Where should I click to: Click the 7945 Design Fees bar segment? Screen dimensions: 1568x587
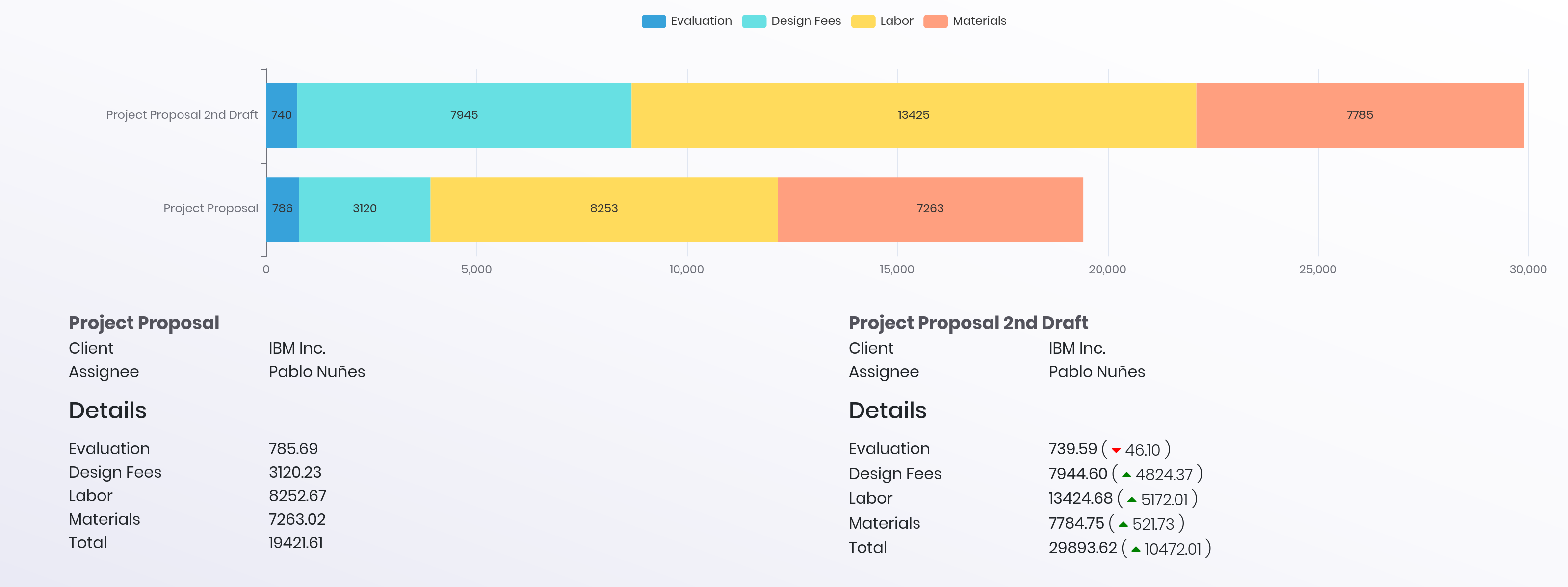464,115
